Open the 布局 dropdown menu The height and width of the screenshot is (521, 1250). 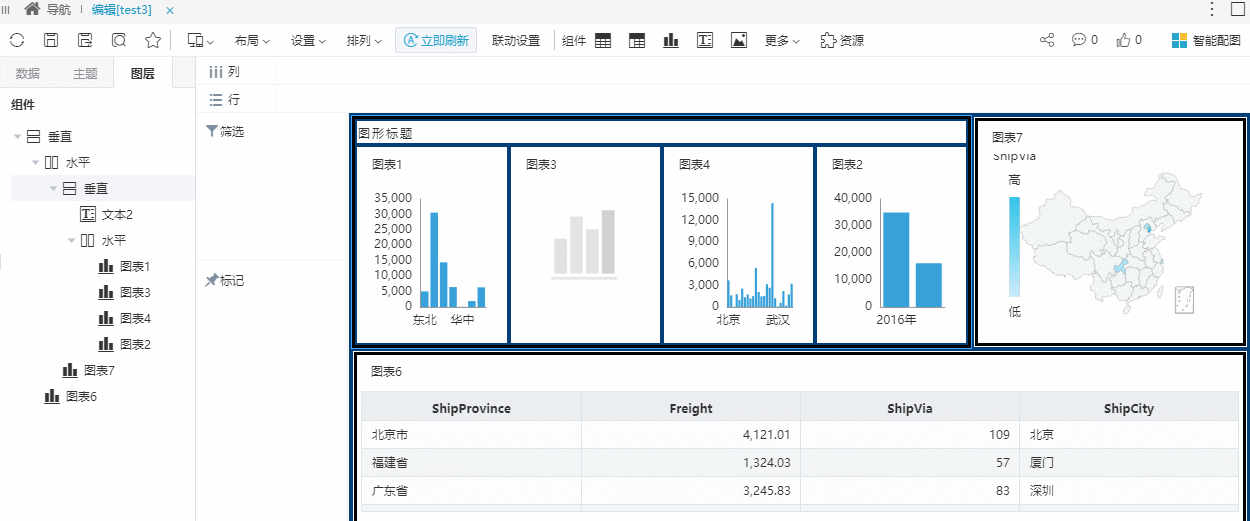252,41
